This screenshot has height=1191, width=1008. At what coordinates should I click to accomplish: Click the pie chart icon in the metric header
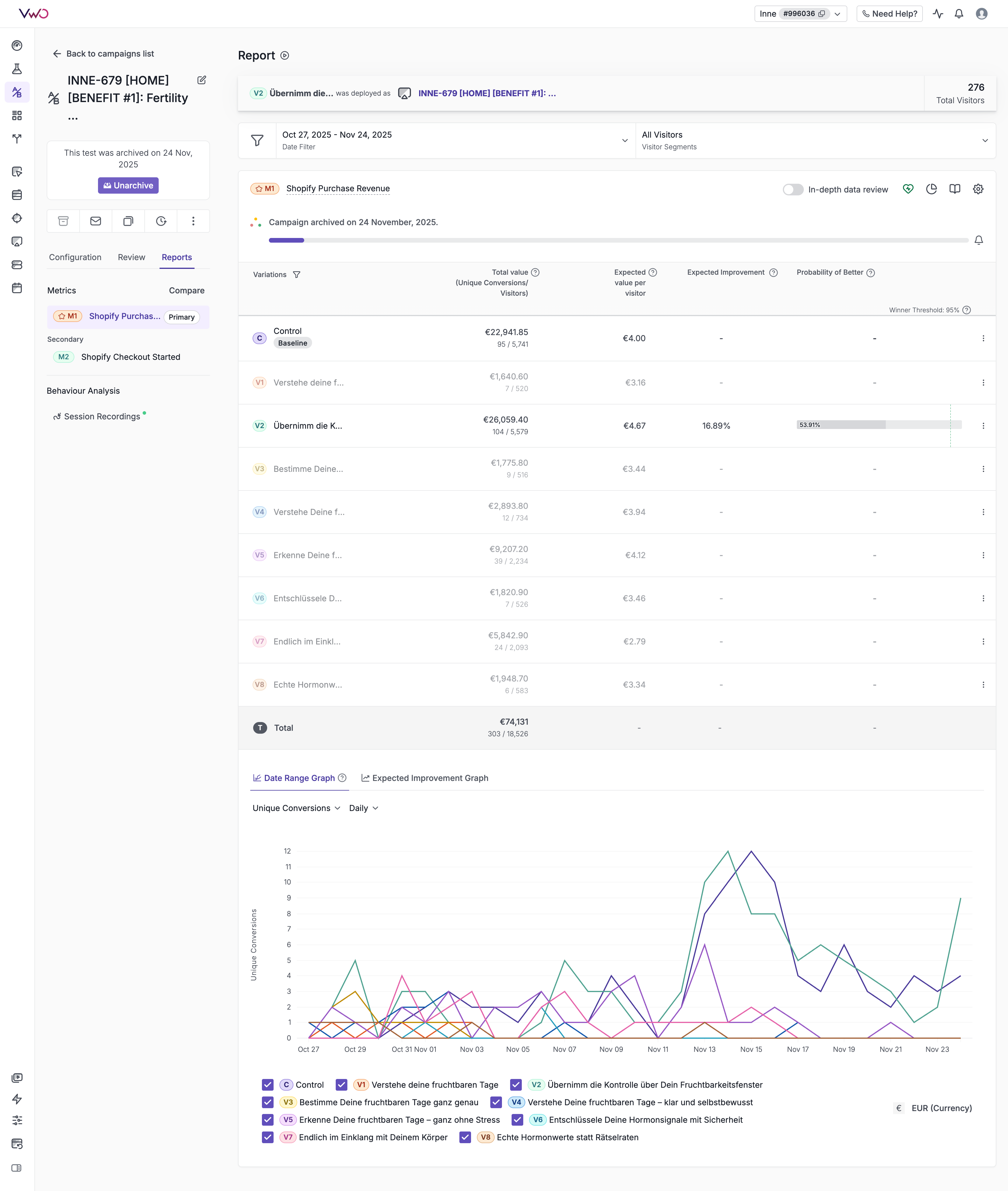pos(931,189)
